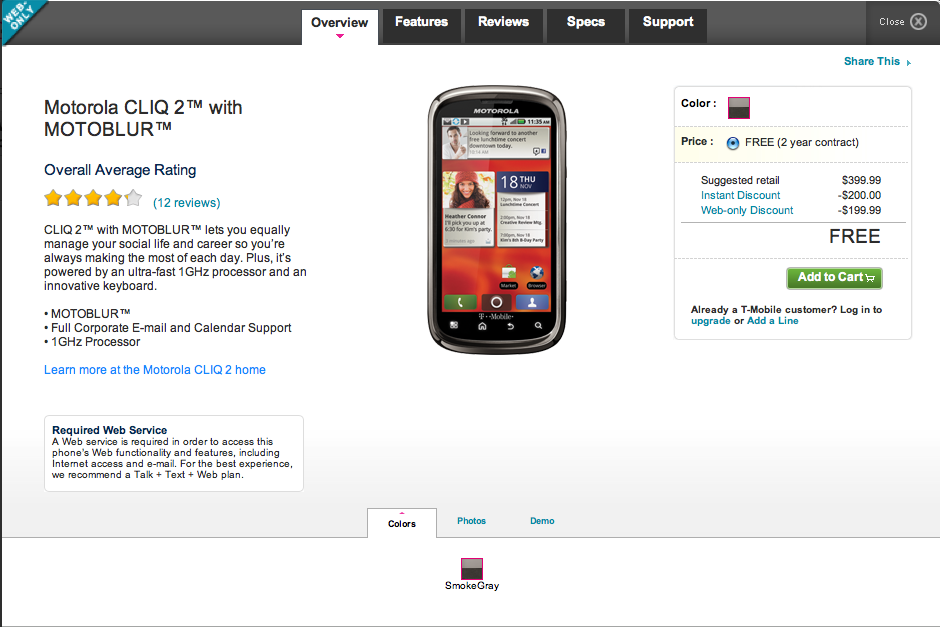
Task: Open the Specs tab
Action: pyautogui.click(x=586, y=22)
